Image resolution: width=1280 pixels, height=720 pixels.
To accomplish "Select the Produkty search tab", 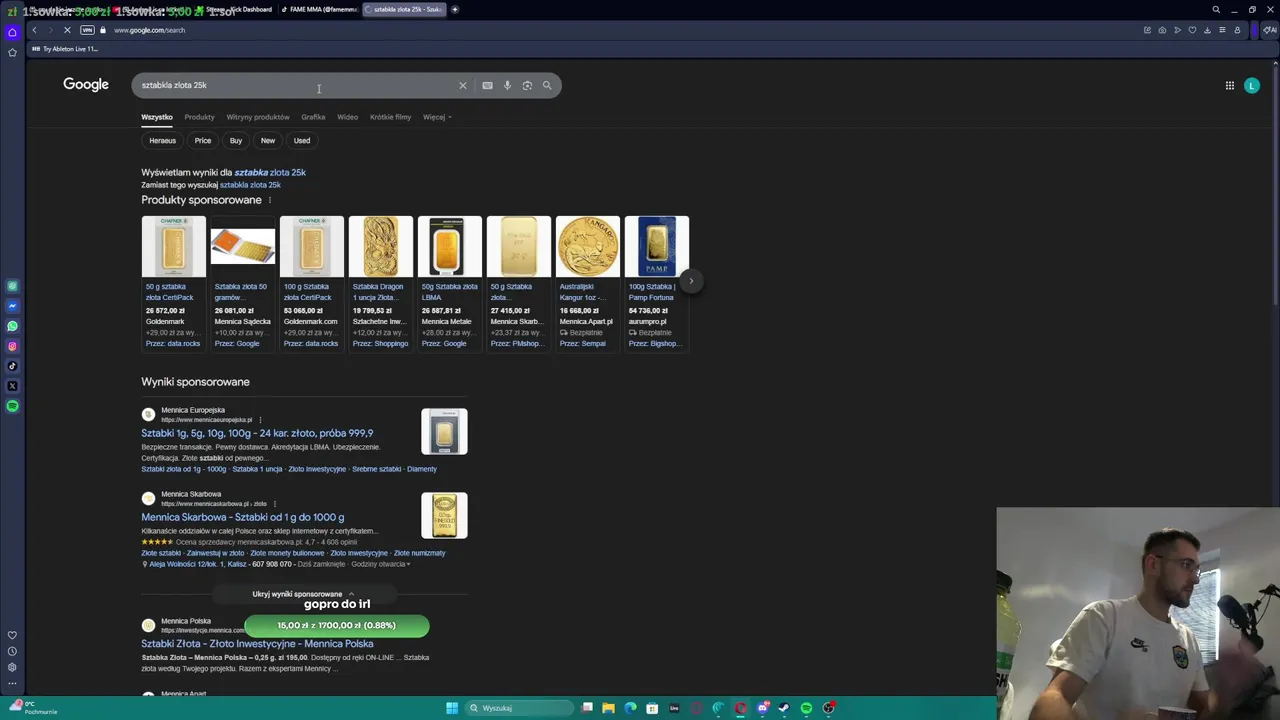I will (x=199, y=117).
